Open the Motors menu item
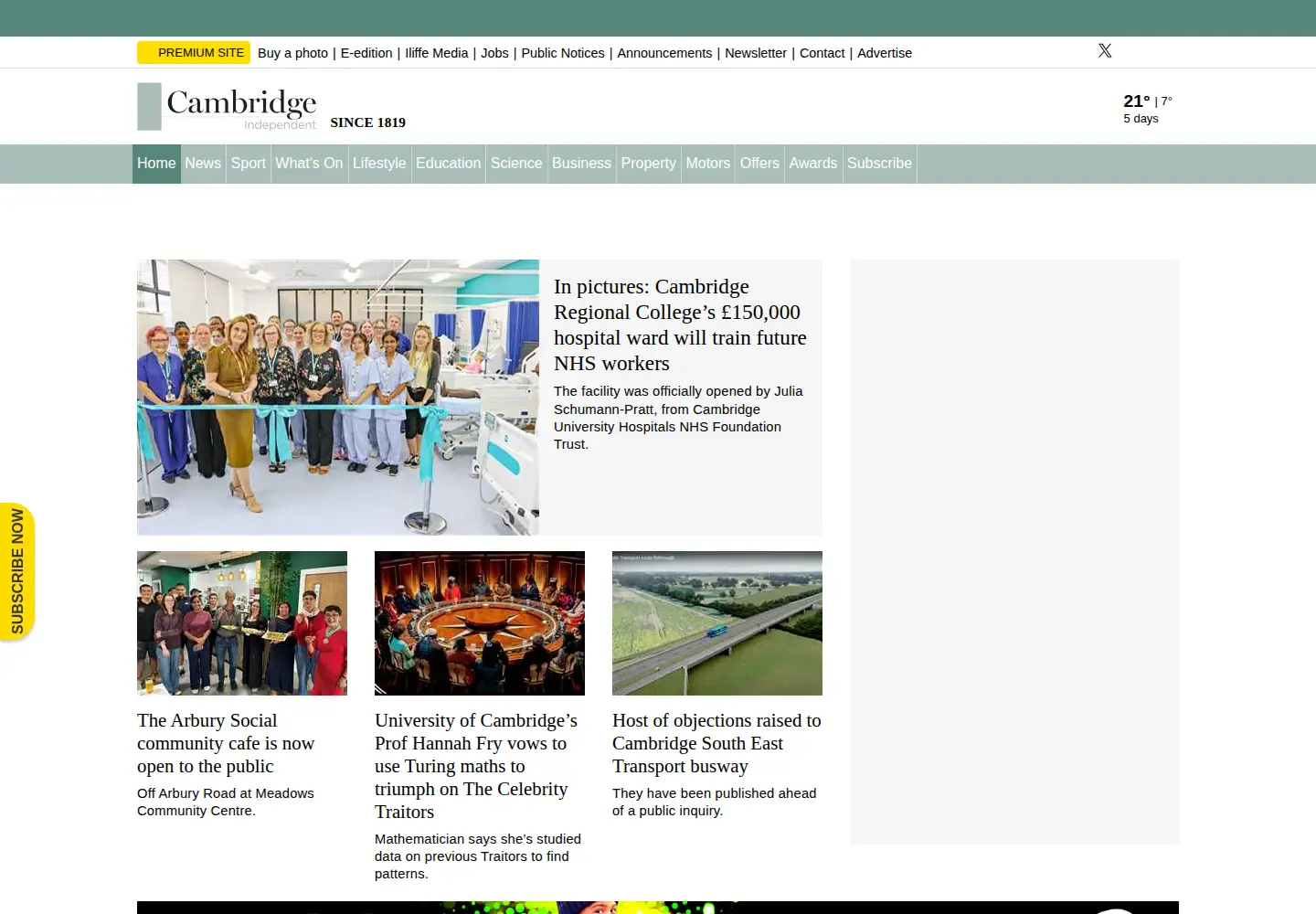 [708, 164]
